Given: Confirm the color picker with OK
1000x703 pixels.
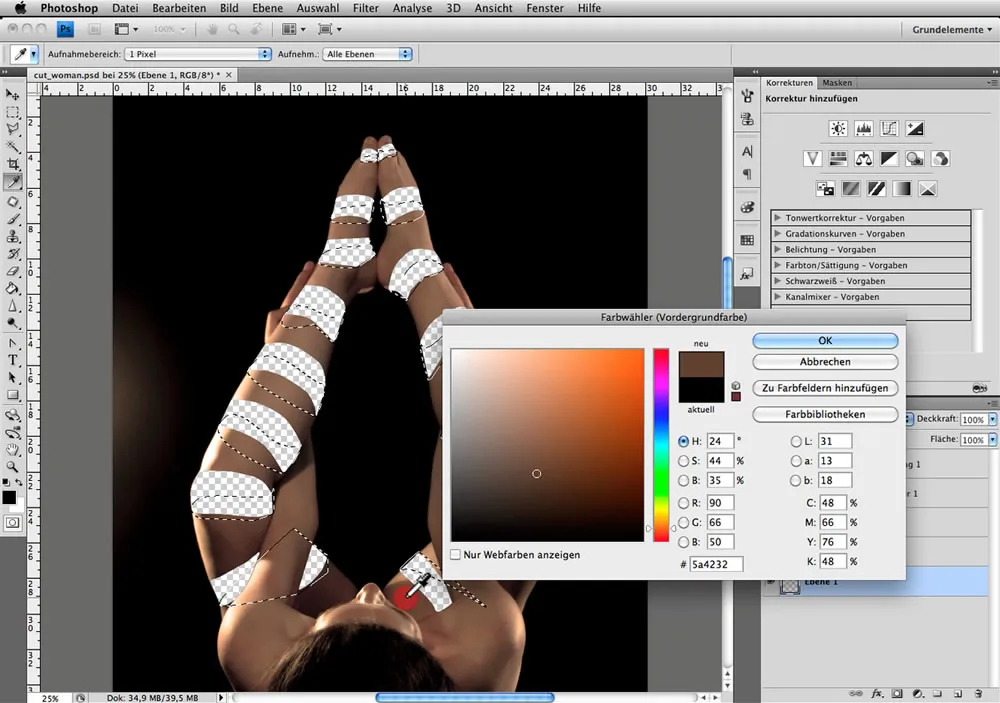Looking at the screenshot, I should [x=824, y=341].
